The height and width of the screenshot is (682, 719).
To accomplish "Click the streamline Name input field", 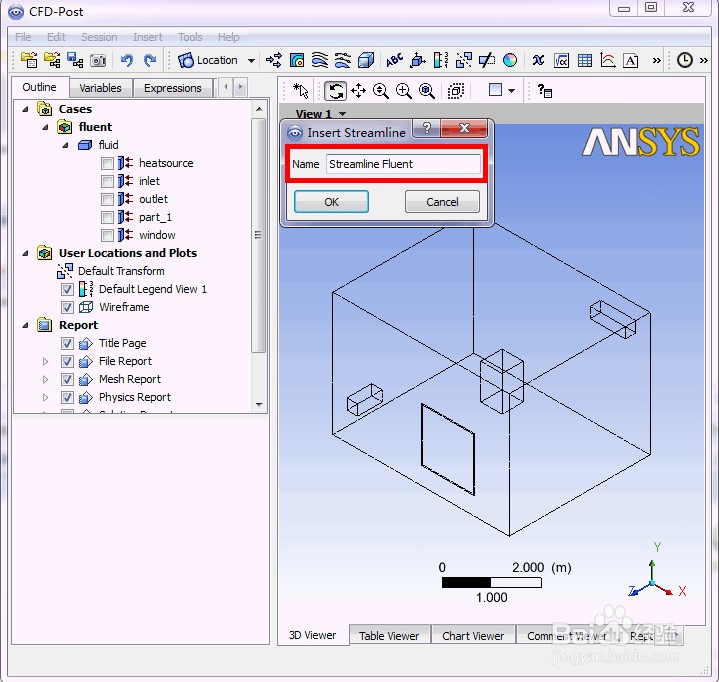I will pyautogui.click(x=404, y=164).
